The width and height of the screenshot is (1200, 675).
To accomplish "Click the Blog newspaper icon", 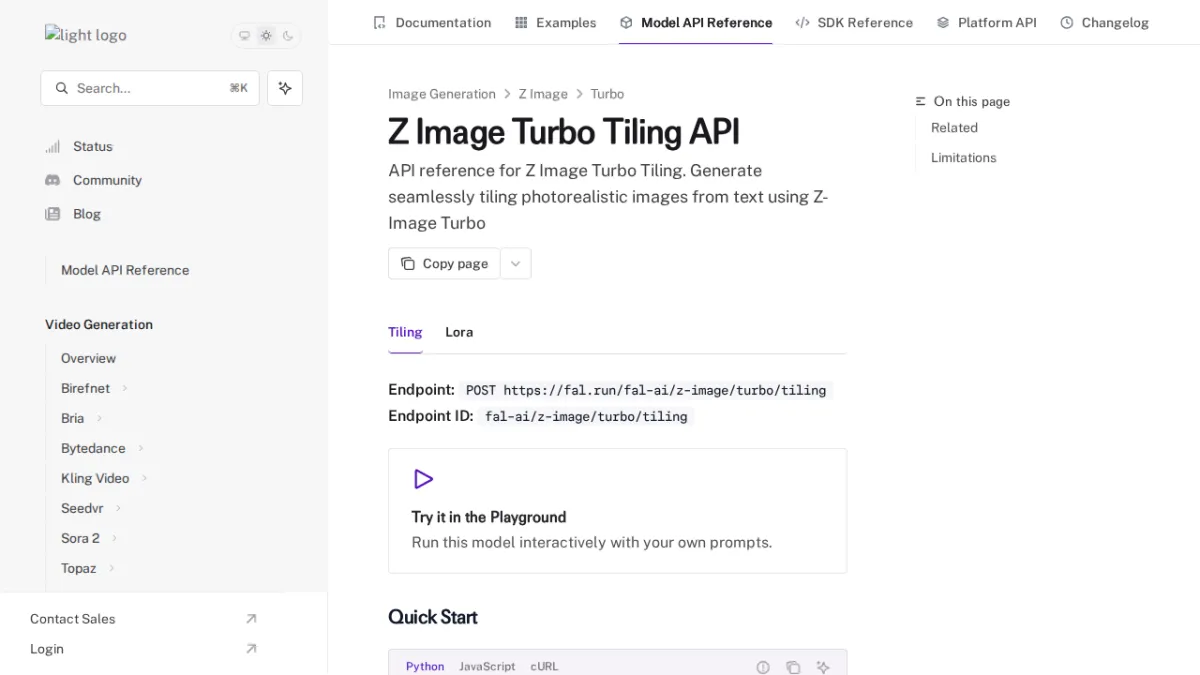I will pyautogui.click(x=53, y=214).
